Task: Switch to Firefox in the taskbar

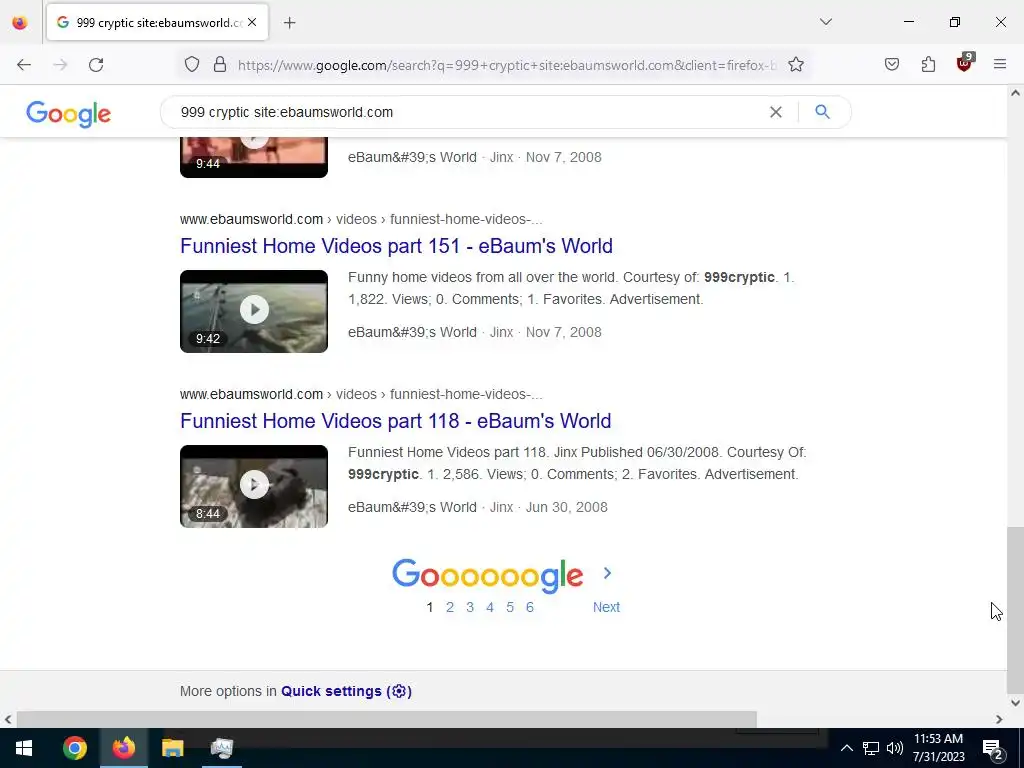Action: [x=123, y=748]
